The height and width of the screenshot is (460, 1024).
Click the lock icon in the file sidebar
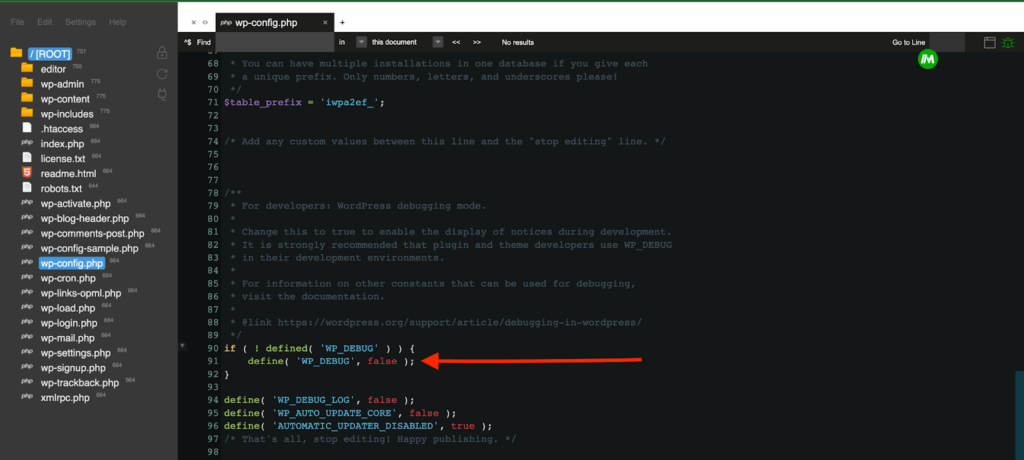[163, 53]
